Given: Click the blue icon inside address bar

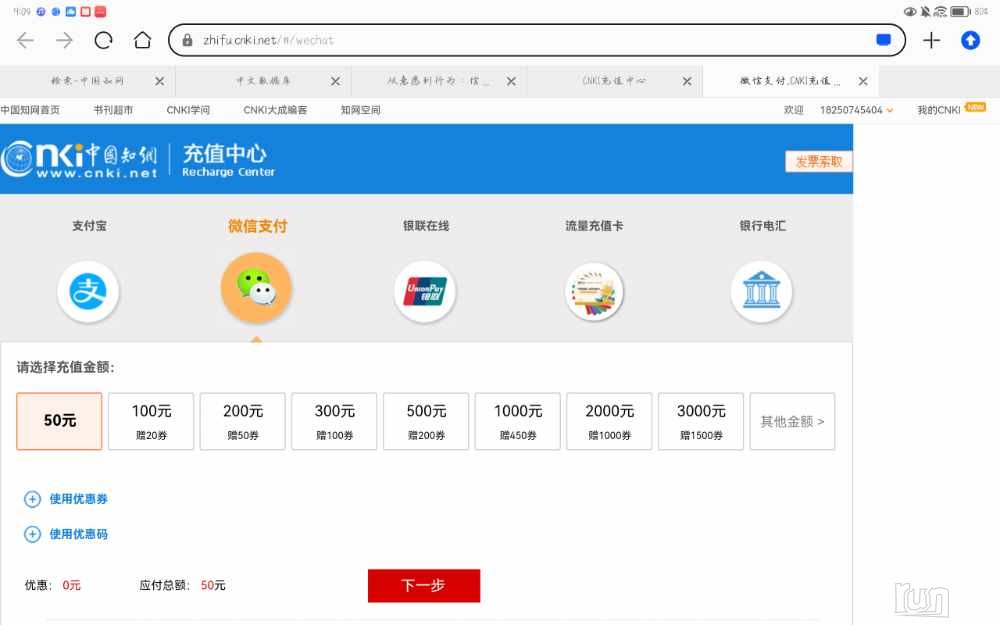Looking at the screenshot, I should [883, 40].
